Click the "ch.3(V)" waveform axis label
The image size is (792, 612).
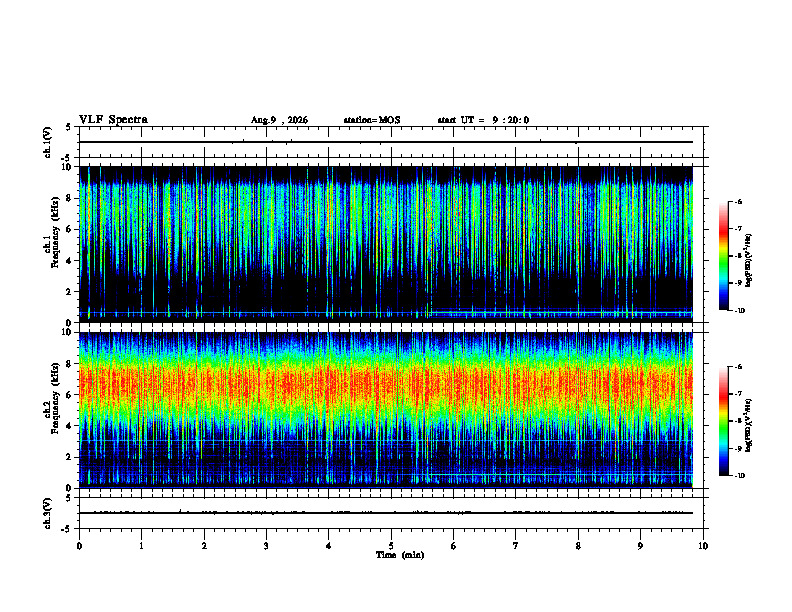click(47, 513)
